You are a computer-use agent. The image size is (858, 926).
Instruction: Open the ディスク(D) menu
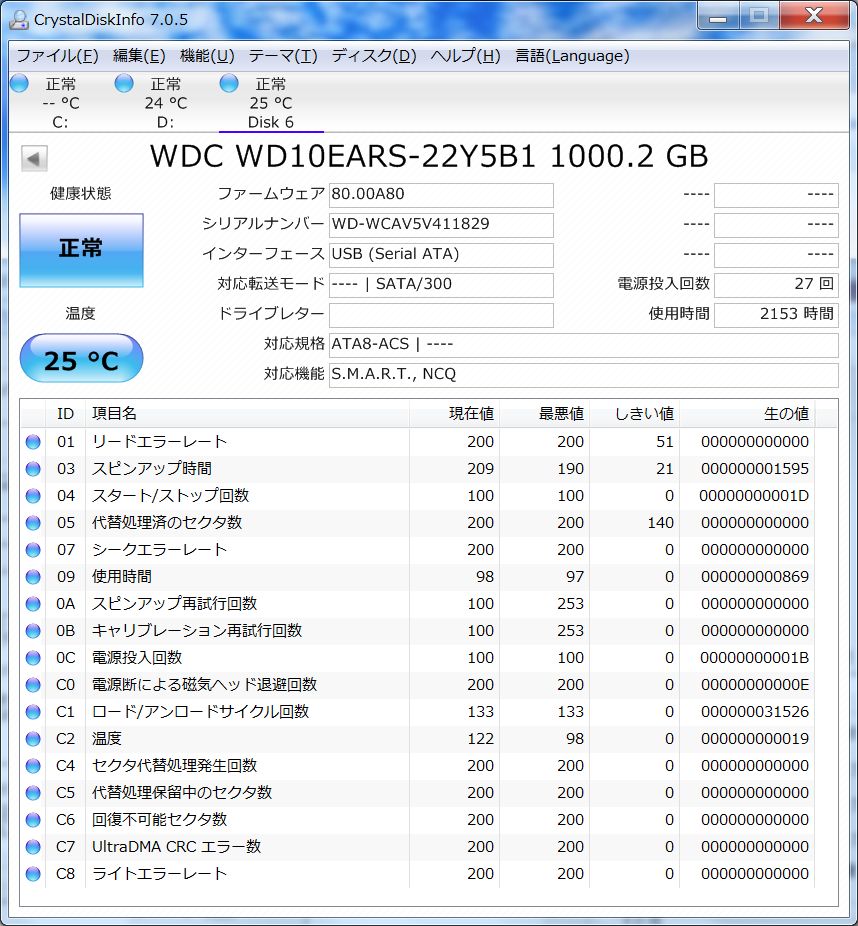(374, 56)
